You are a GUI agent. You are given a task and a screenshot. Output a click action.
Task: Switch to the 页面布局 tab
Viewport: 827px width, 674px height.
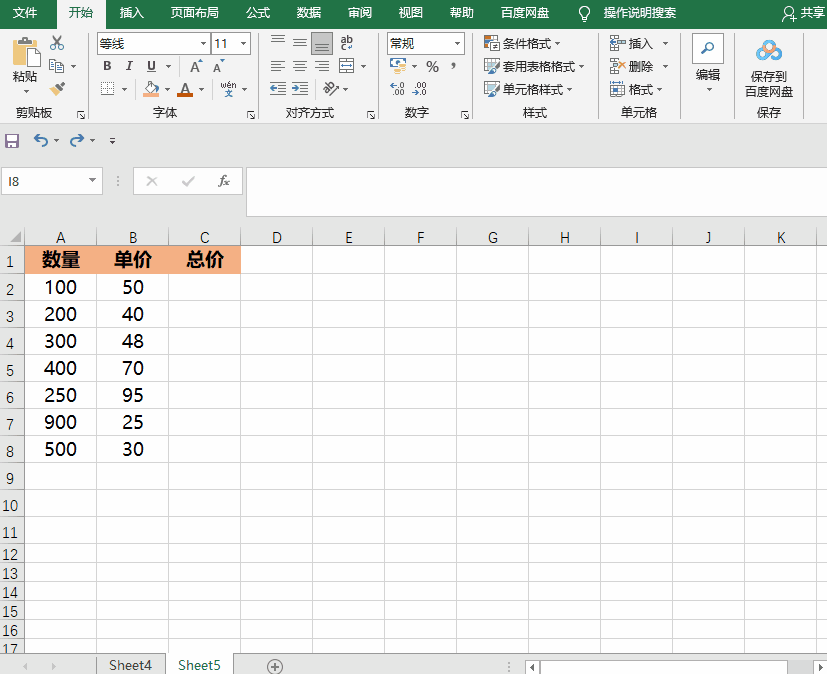[x=195, y=13]
